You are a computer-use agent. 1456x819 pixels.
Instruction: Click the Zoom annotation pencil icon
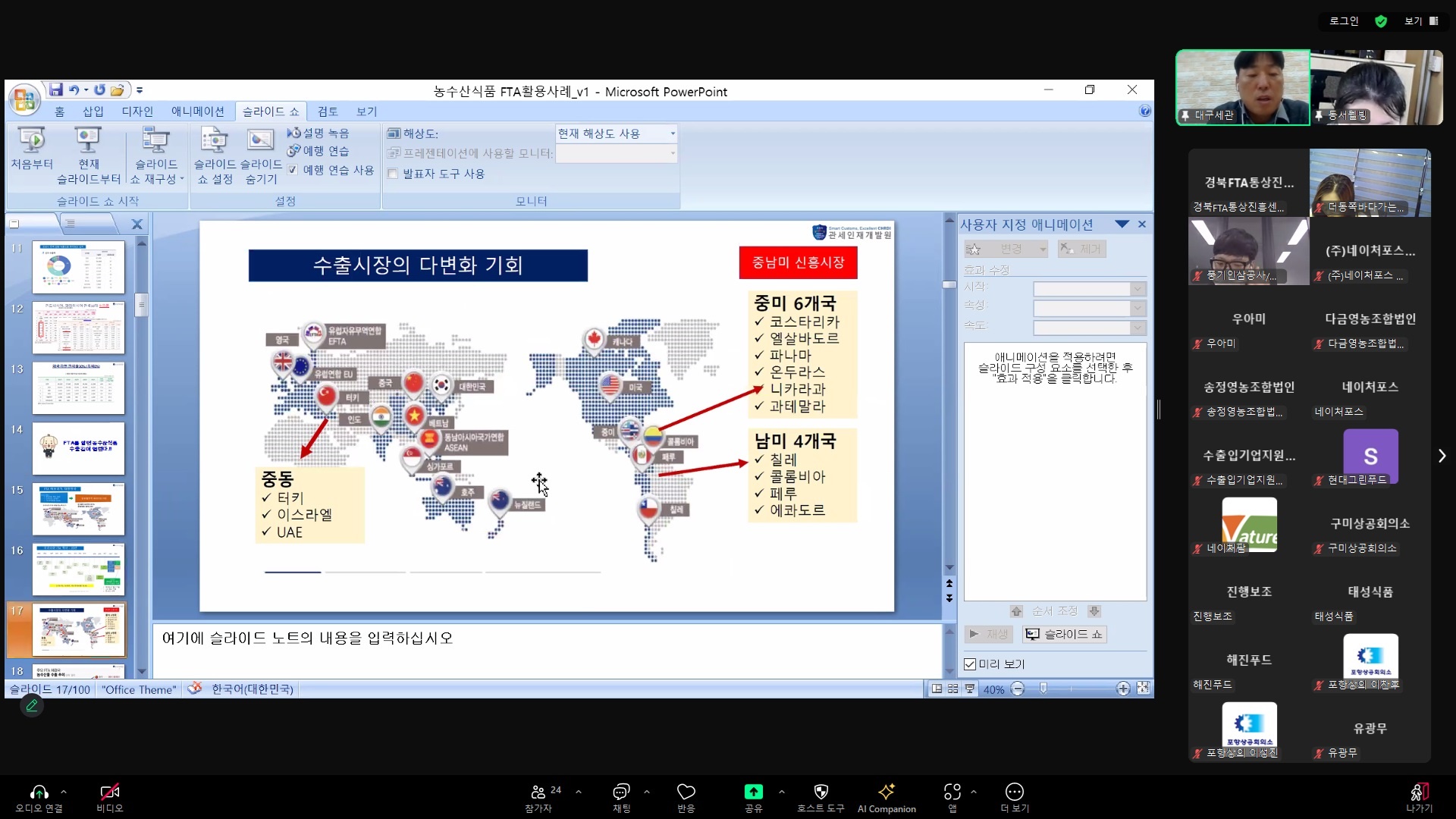pyautogui.click(x=32, y=705)
